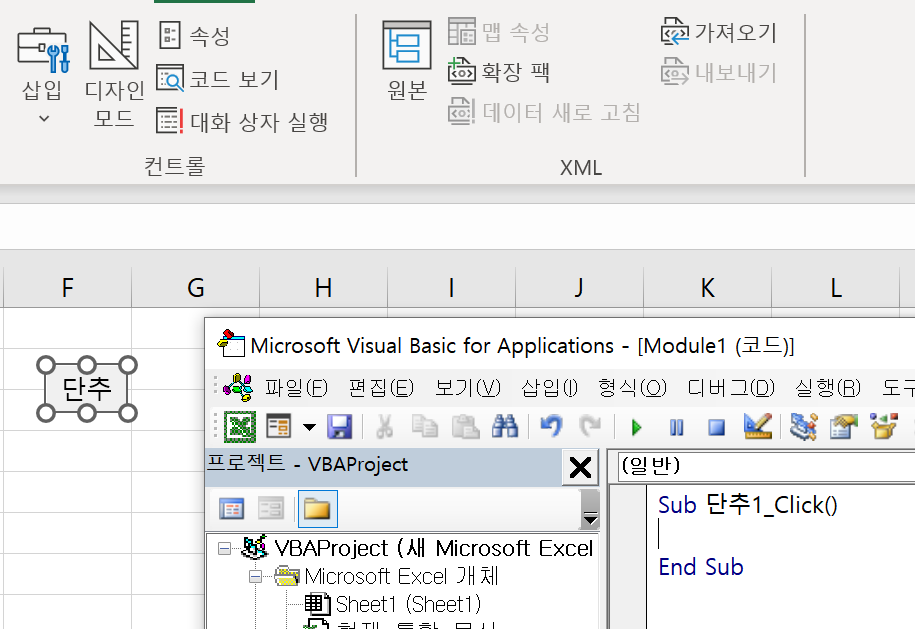Open the 형식(O) menu
This screenshot has width=915, height=629.
tap(632, 387)
